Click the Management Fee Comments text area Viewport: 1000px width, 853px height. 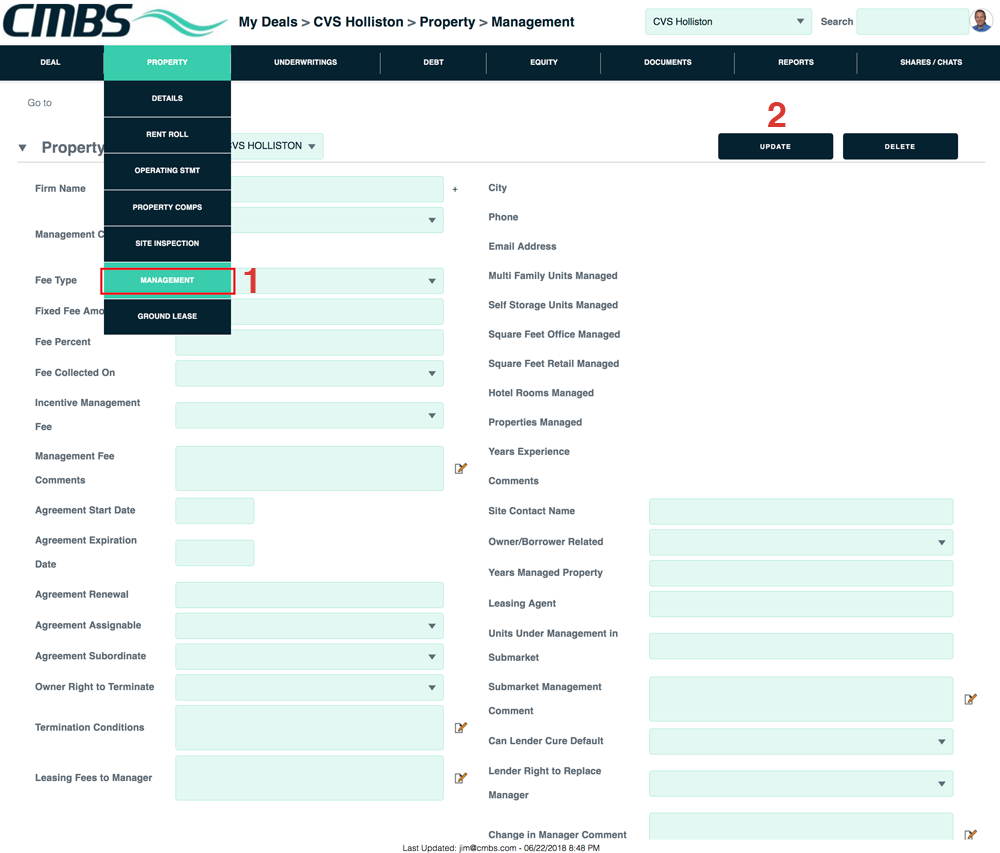point(309,469)
